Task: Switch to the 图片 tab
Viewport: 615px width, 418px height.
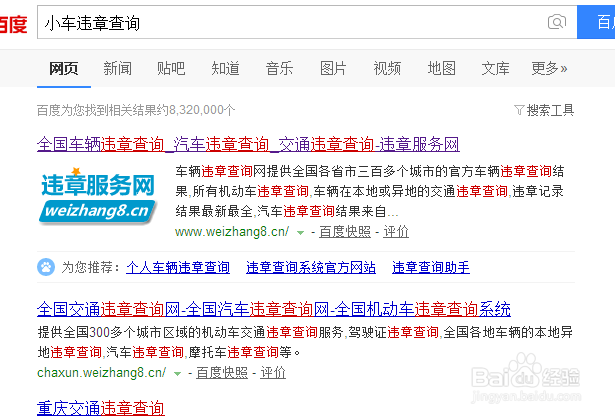Action: [333, 69]
